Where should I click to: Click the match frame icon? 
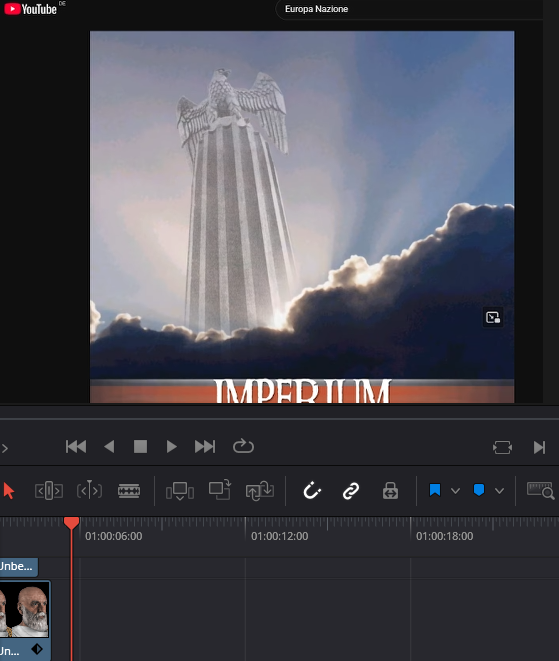click(503, 447)
